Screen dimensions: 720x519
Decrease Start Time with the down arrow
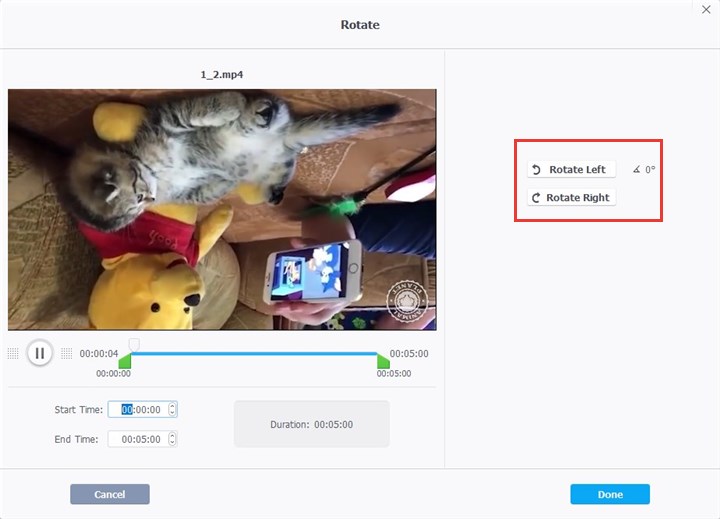point(172,413)
